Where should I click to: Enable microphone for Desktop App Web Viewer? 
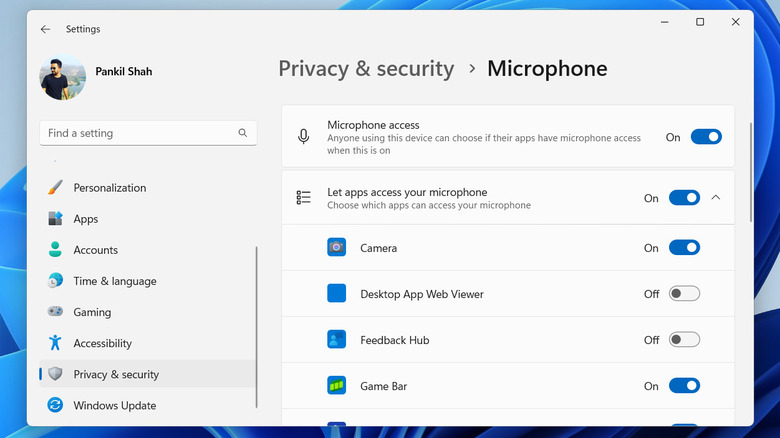(684, 294)
